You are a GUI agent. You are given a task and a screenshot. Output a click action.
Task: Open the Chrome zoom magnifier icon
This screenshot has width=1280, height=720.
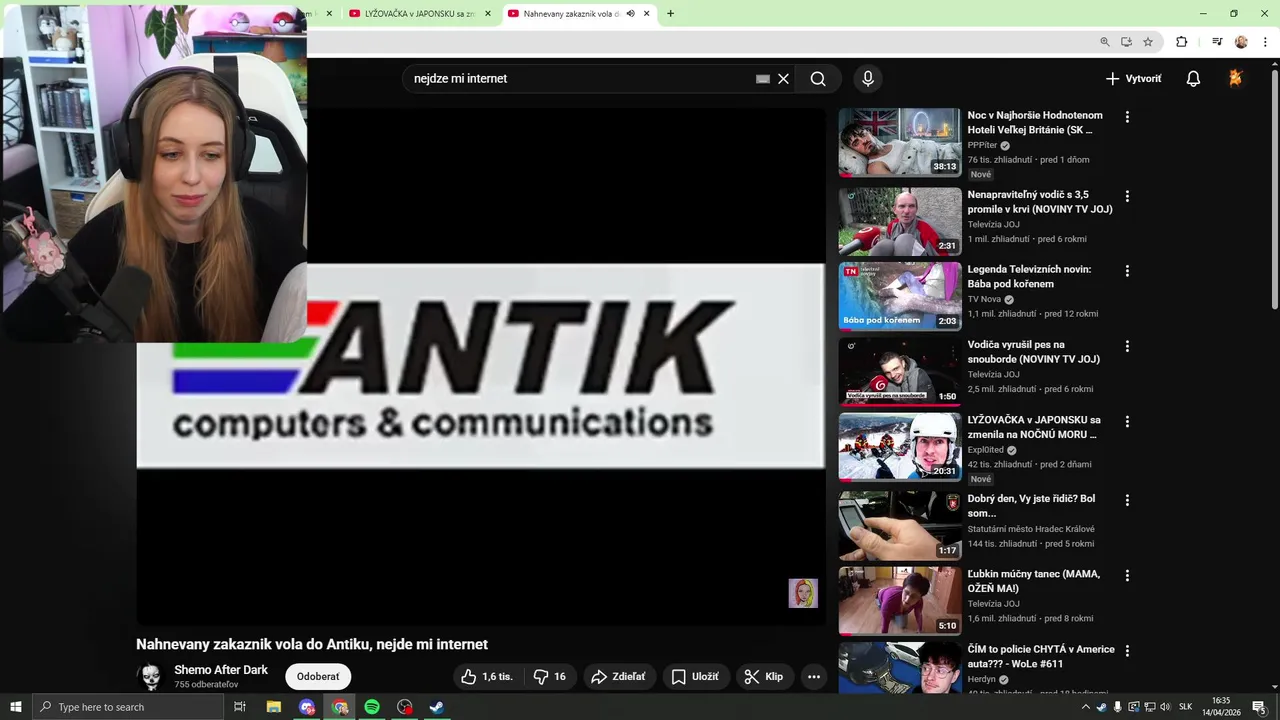click(x=1105, y=42)
